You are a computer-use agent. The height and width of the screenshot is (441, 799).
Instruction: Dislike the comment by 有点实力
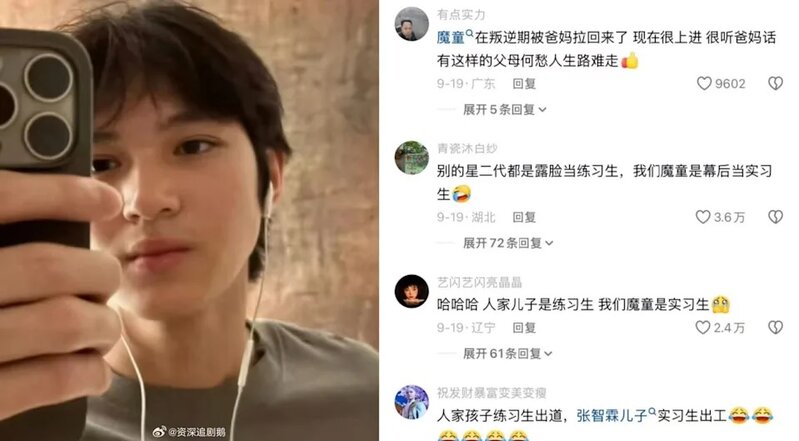coord(776,84)
